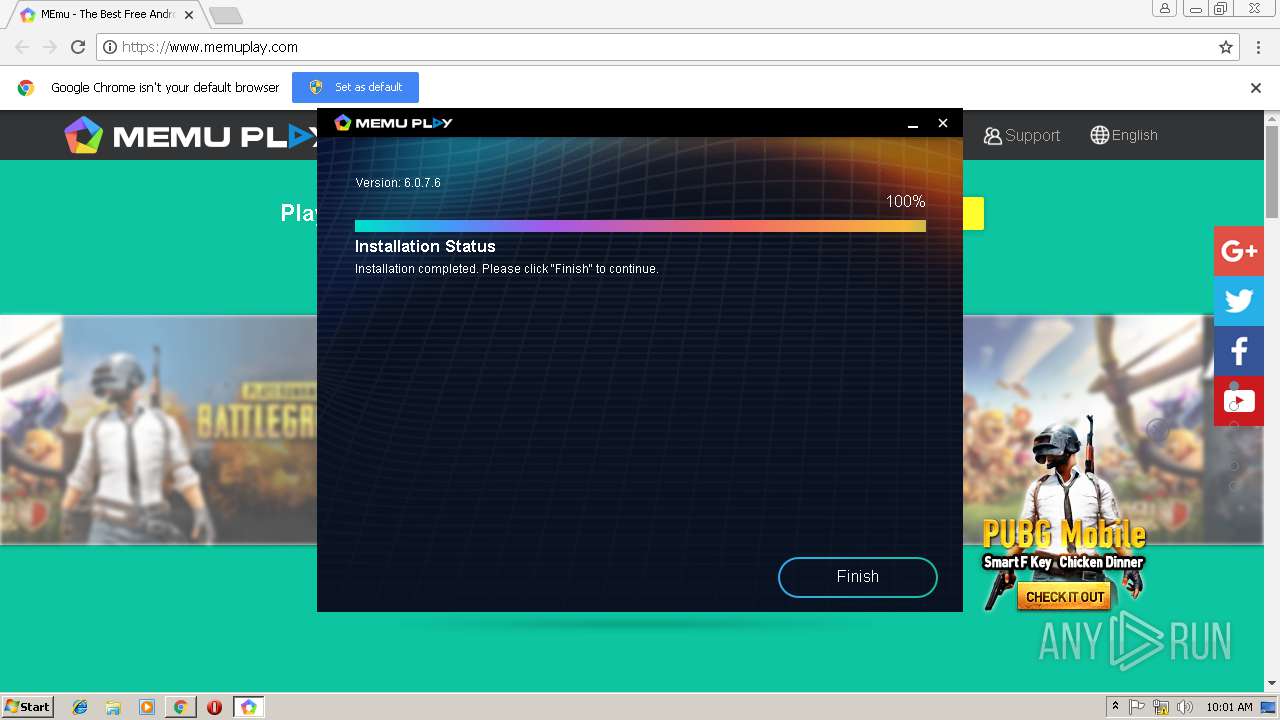Click the Chrome user profile icon
This screenshot has width=1280, height=720.
click(x=1164, y=9)
